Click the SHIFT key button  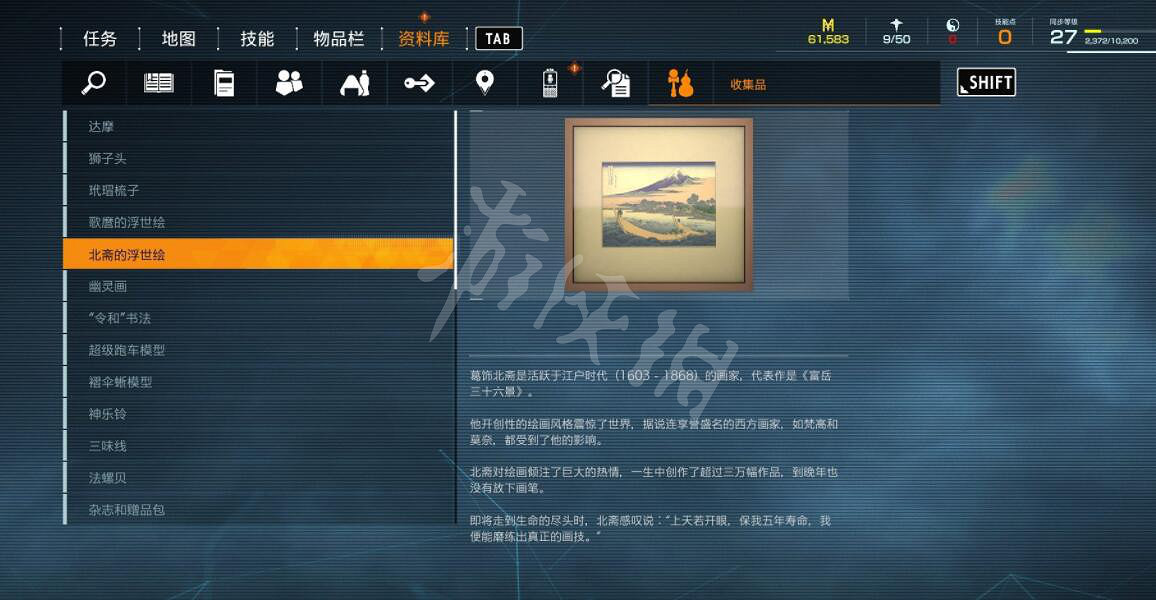pyautogui.click(x=986, y=83)
